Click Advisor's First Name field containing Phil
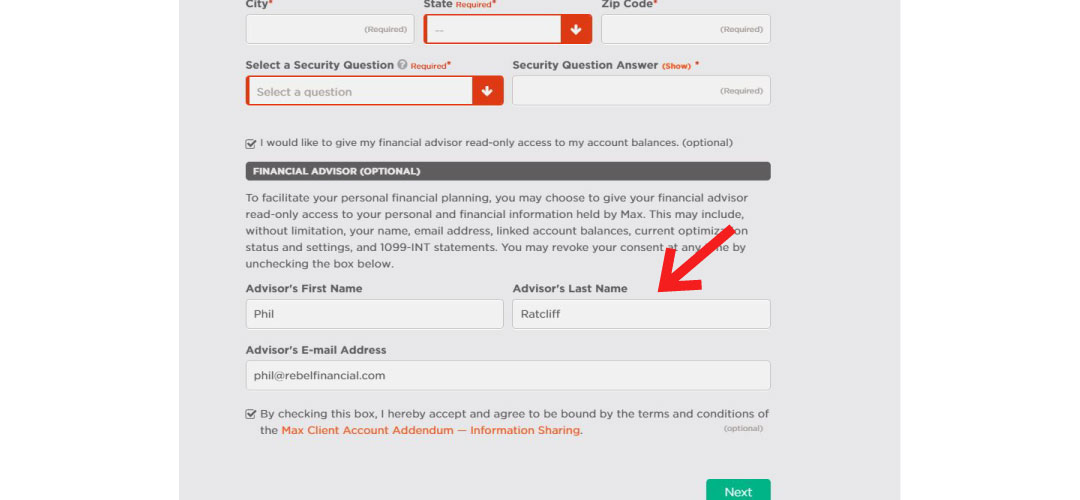Image resolution: width=1080 pixels, height=500 pixels. tap(374, 314)
